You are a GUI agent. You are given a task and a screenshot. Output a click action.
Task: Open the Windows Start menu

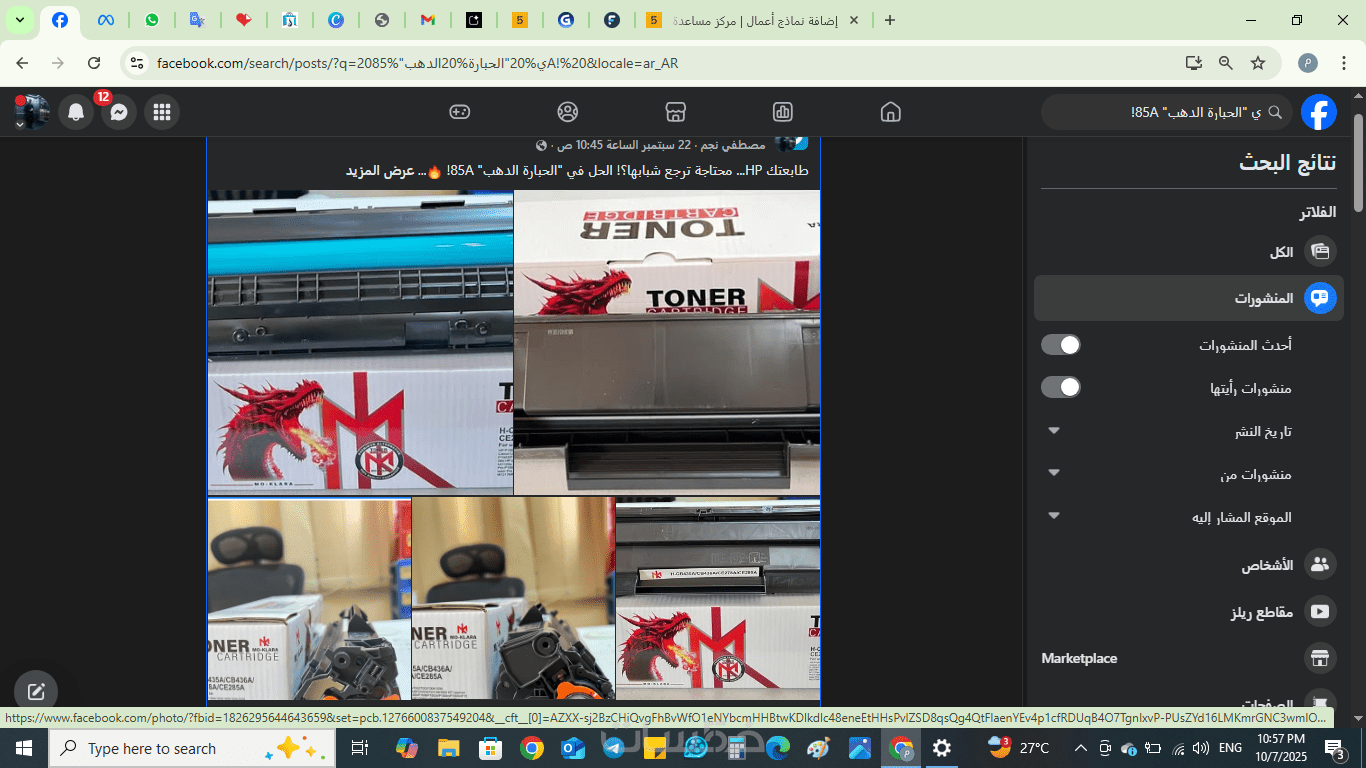click(23, 748)
